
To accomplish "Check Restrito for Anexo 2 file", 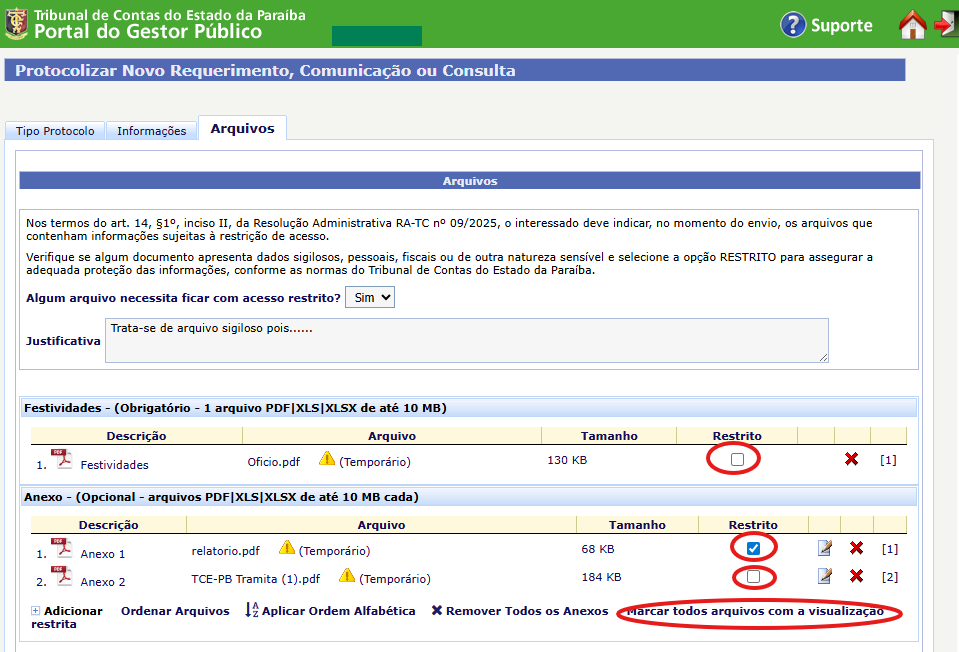I will pyautogui.click(x=754, y=576).
